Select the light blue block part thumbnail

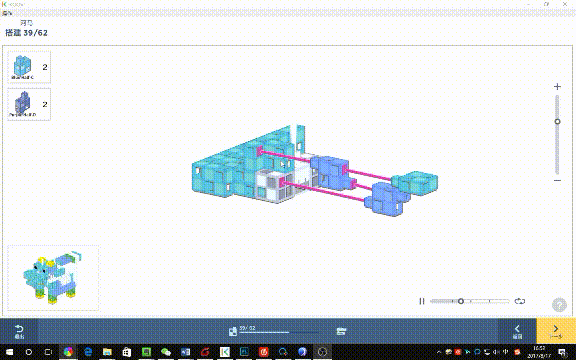point(29,67)
